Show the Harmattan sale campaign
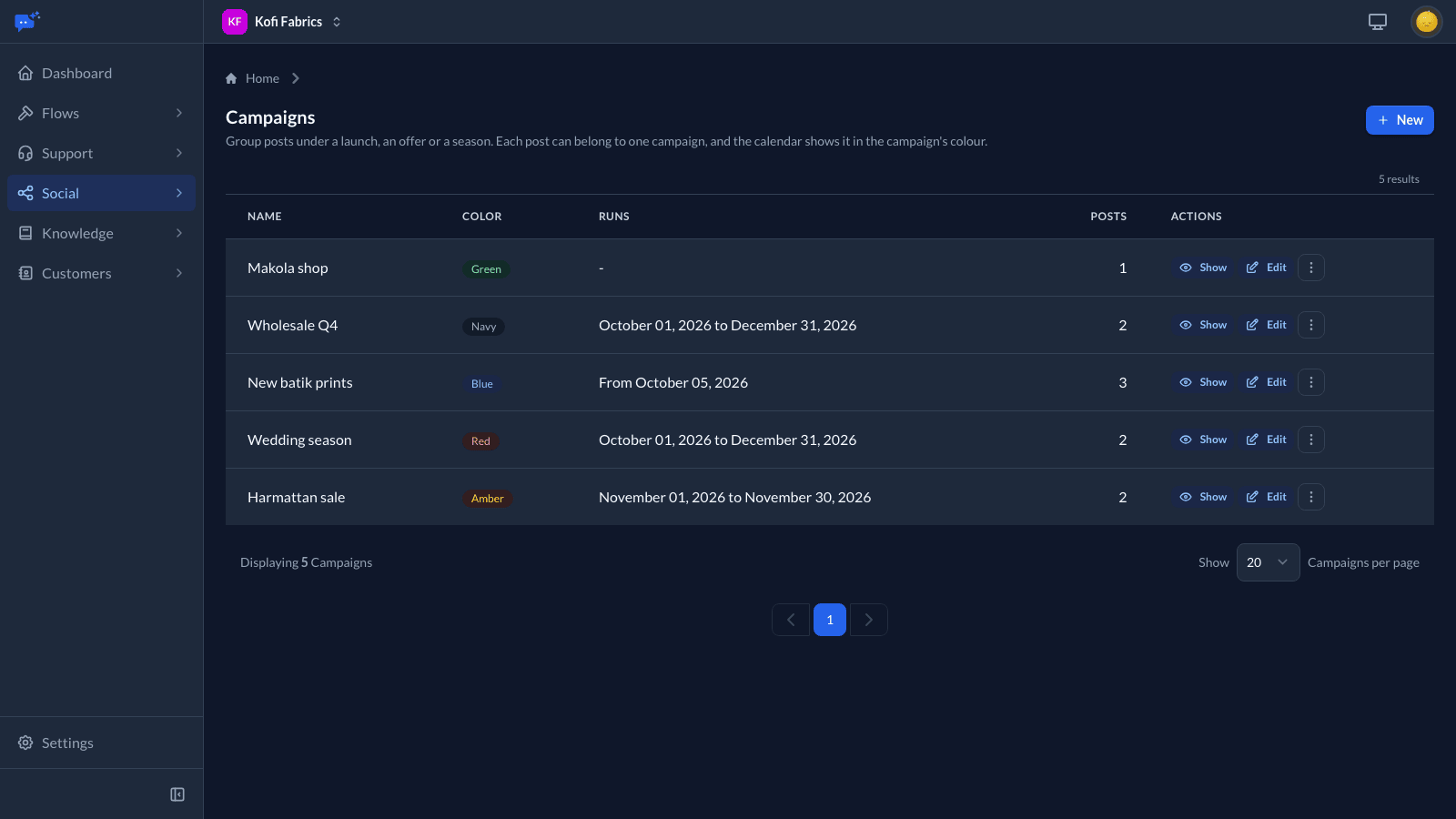This screenshot has height=819, width=1456. coord(1203,497)
